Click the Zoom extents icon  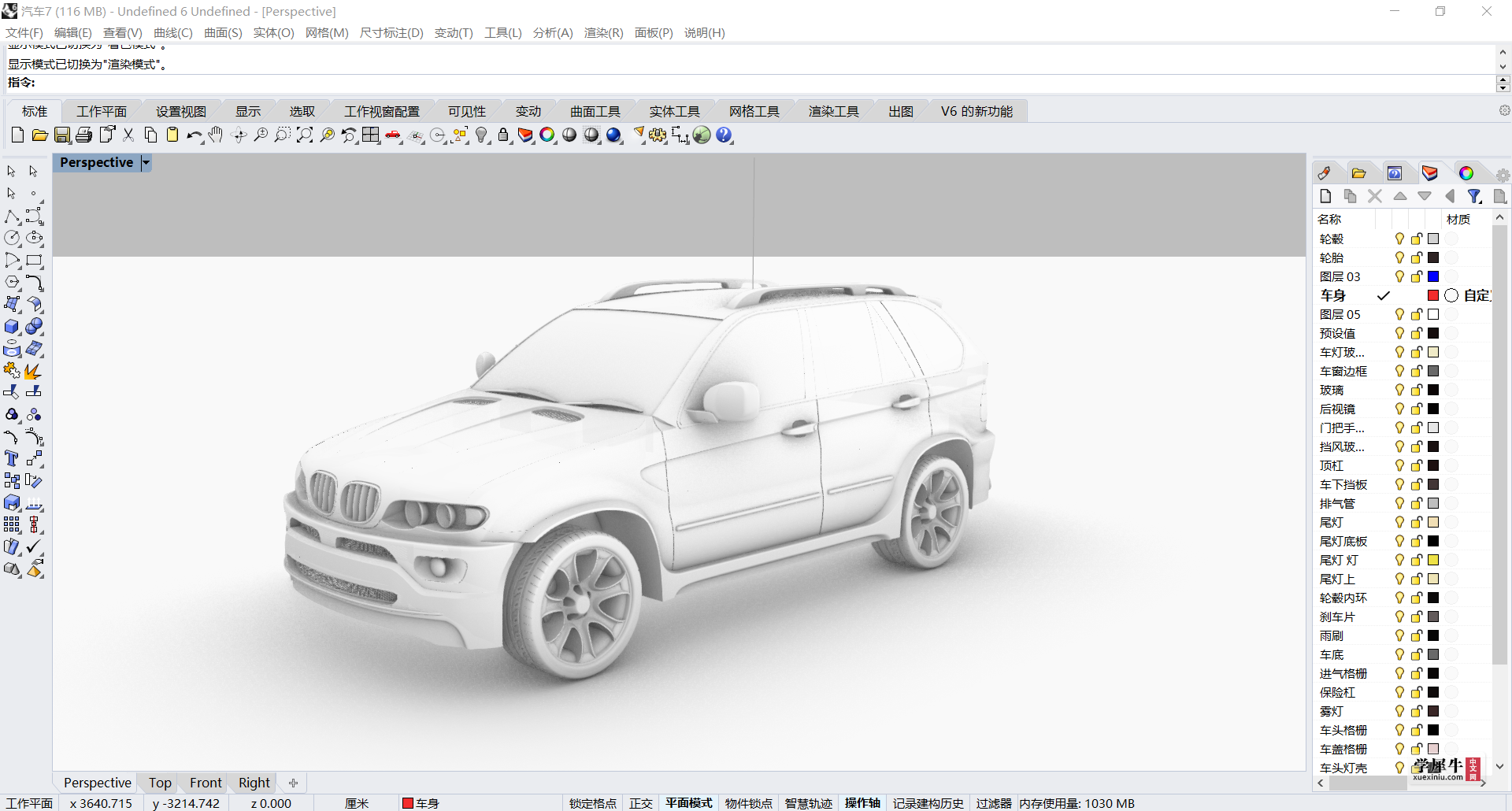point(305,135)
